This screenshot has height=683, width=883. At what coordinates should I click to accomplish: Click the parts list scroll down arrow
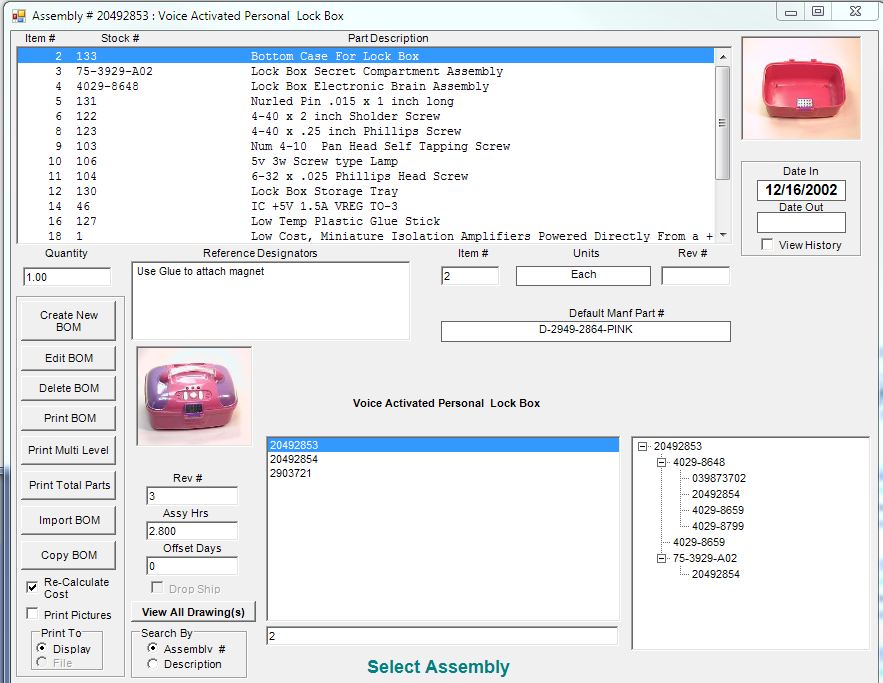[x=723, y=235]
